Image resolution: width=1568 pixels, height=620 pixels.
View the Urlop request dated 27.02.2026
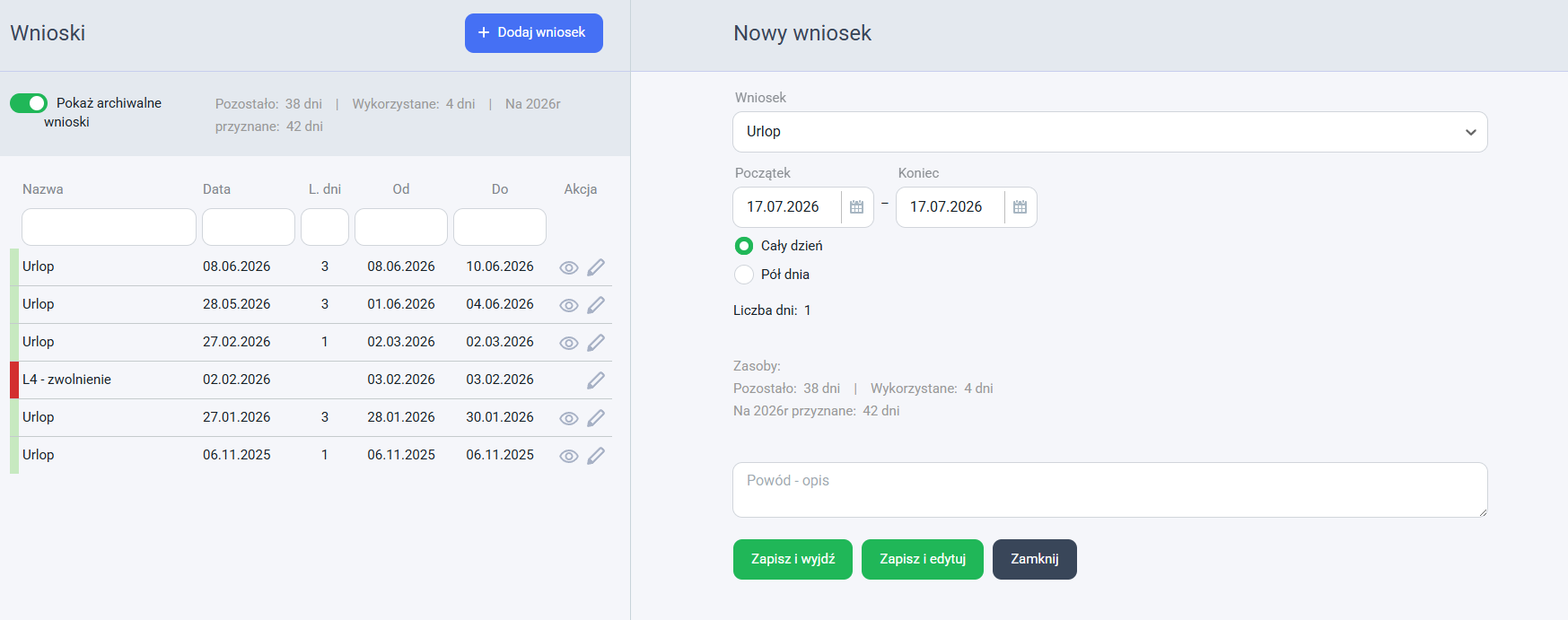coord(569,343)
